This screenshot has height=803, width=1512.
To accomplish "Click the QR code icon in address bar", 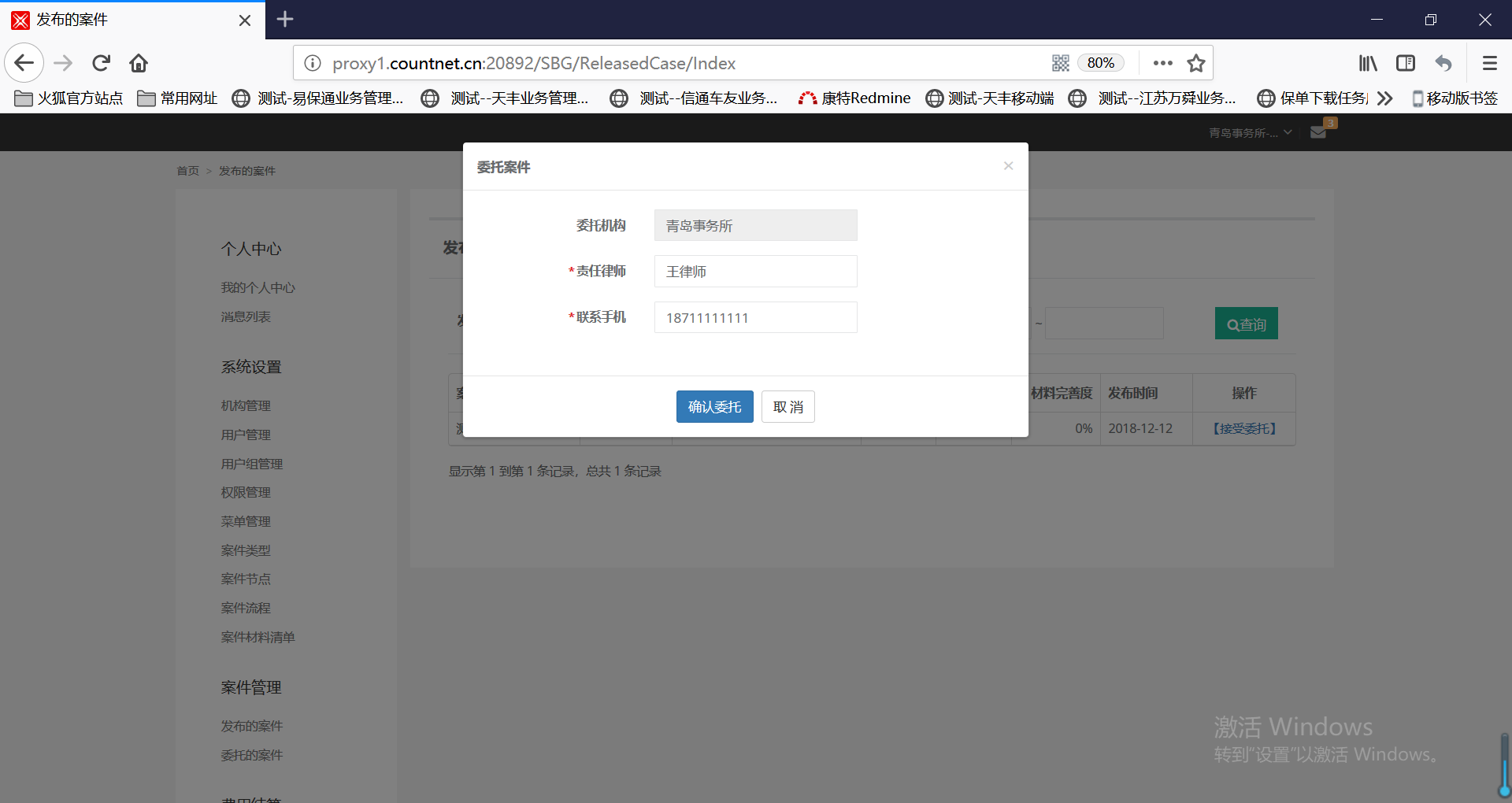I will click(x=1061, y=63).
